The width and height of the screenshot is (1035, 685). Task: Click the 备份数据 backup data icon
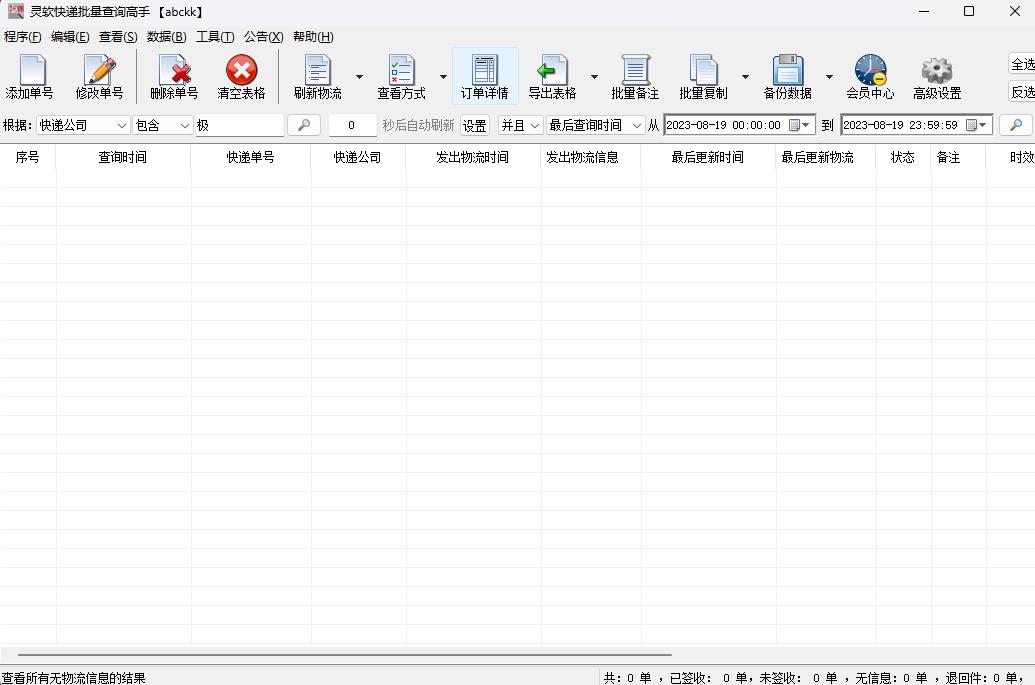[789, 75]
